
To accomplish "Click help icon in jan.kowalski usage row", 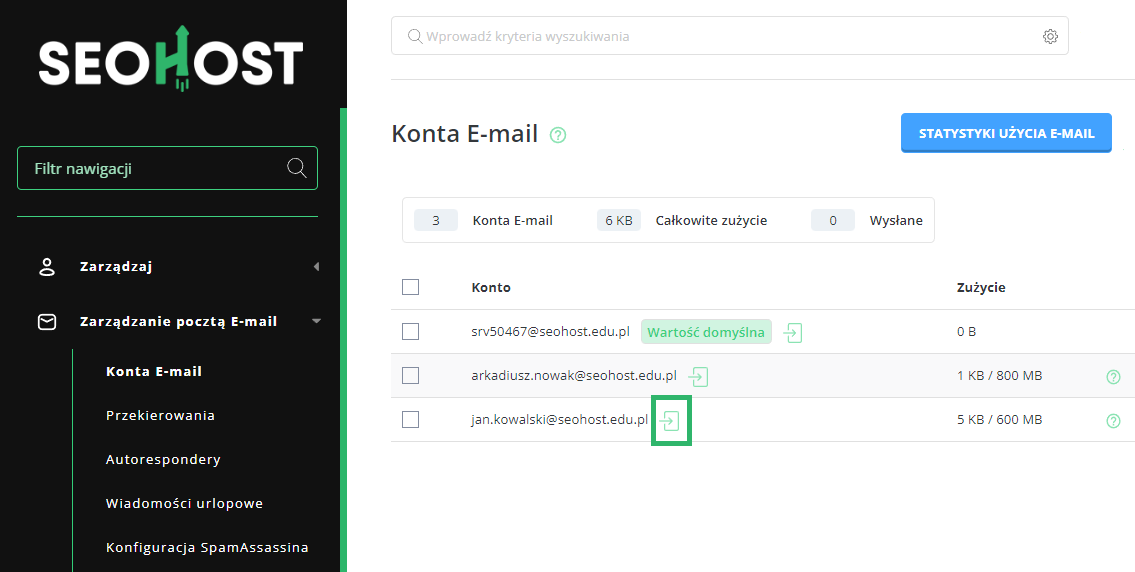I will coord(1113,421).
